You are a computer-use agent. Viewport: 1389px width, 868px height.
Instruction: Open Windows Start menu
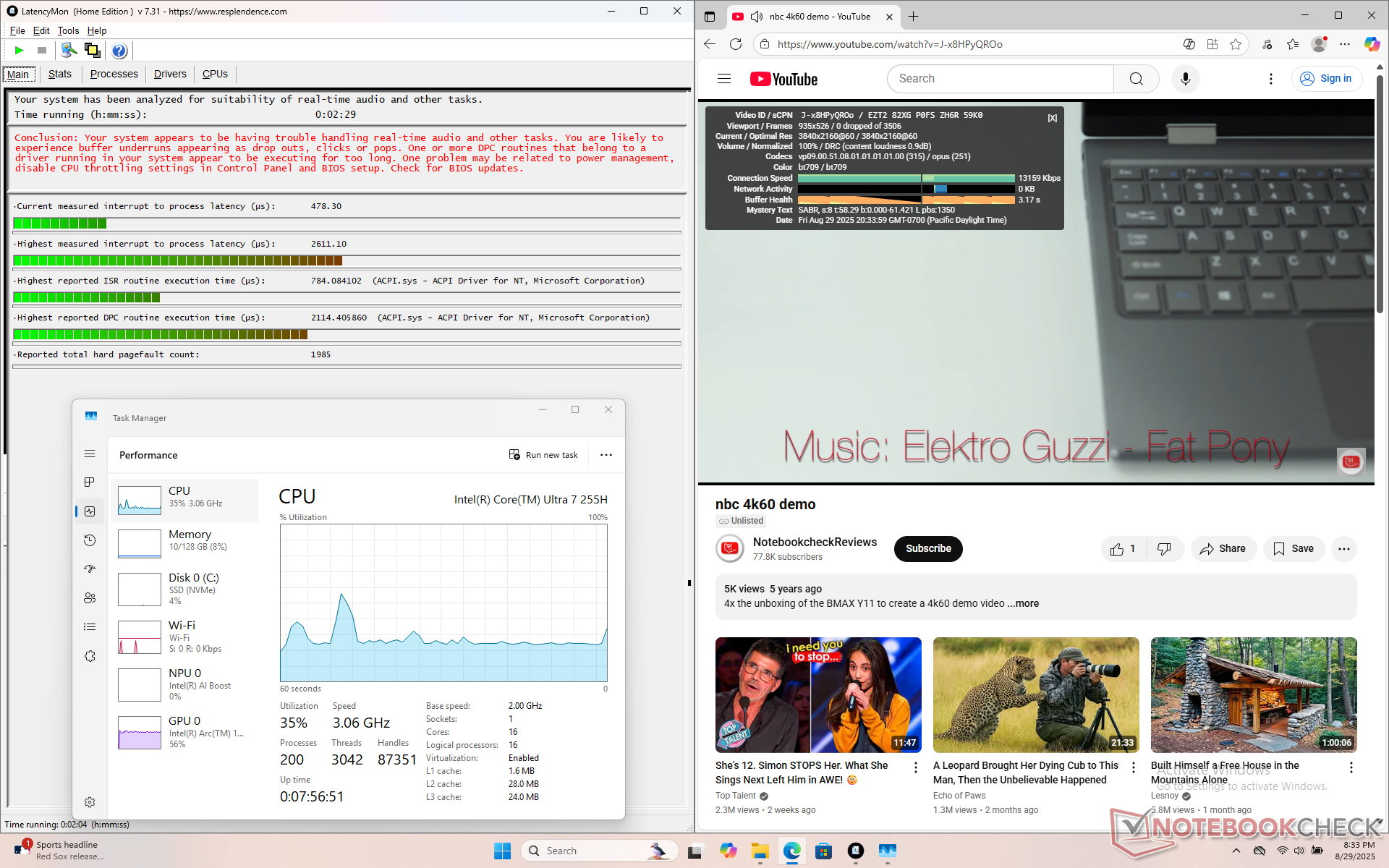pos(502,851)
